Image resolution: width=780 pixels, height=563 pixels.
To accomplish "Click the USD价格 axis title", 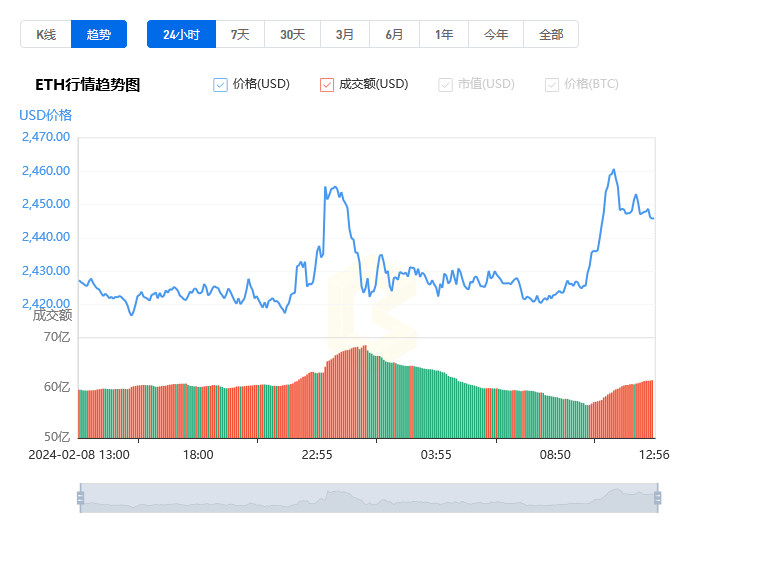I will point(46,115).
